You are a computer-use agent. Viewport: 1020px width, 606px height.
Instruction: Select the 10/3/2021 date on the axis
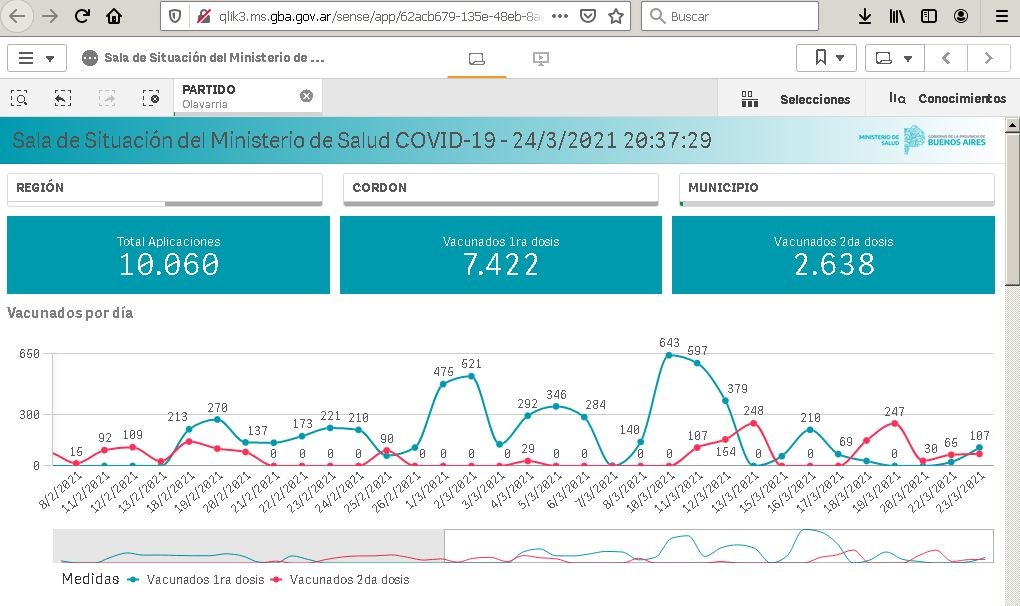pyautogui.click(x=651, y=492)
